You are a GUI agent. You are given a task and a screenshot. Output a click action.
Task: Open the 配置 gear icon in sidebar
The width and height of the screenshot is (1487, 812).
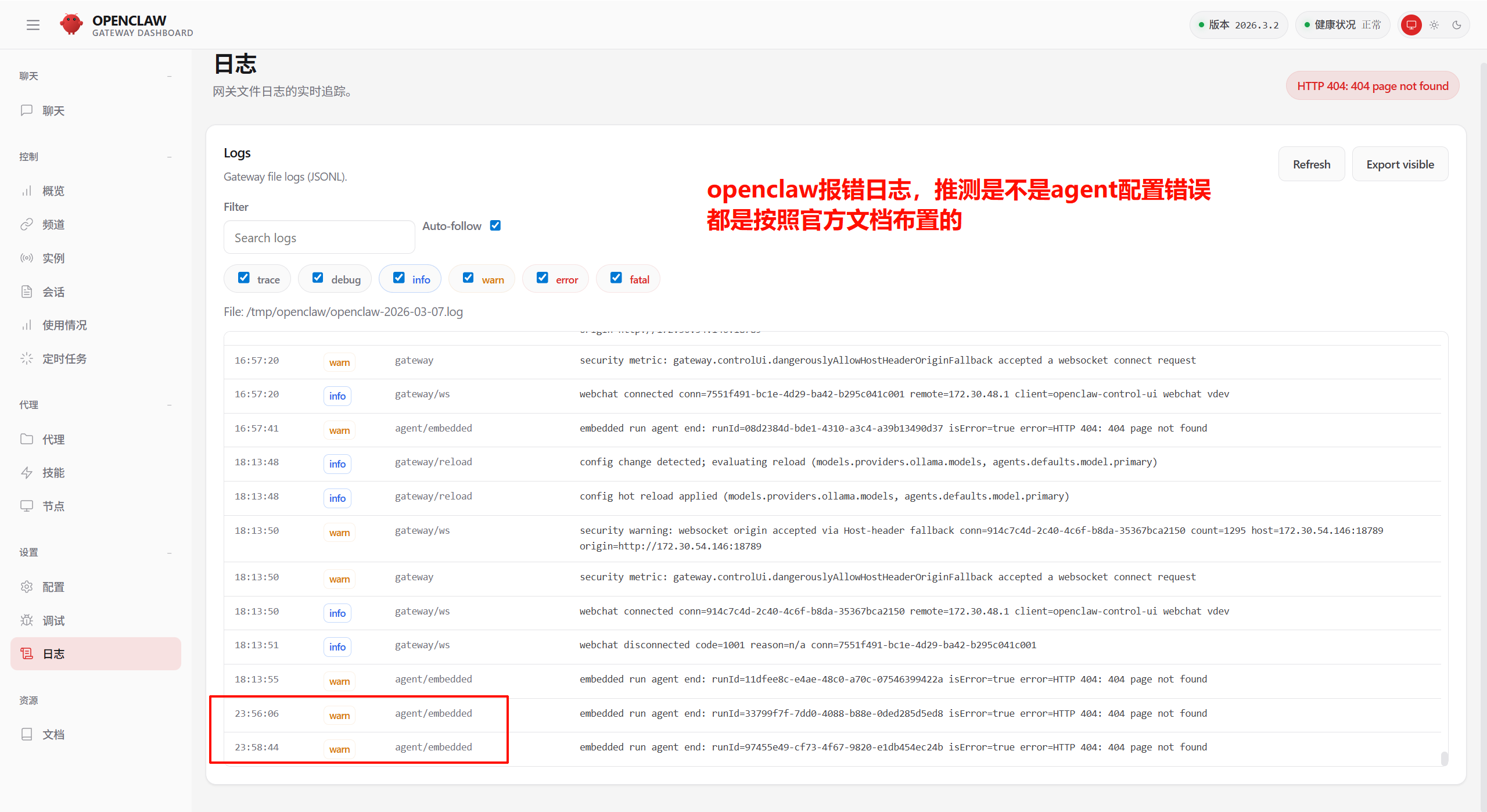click(x=27, y=587)
